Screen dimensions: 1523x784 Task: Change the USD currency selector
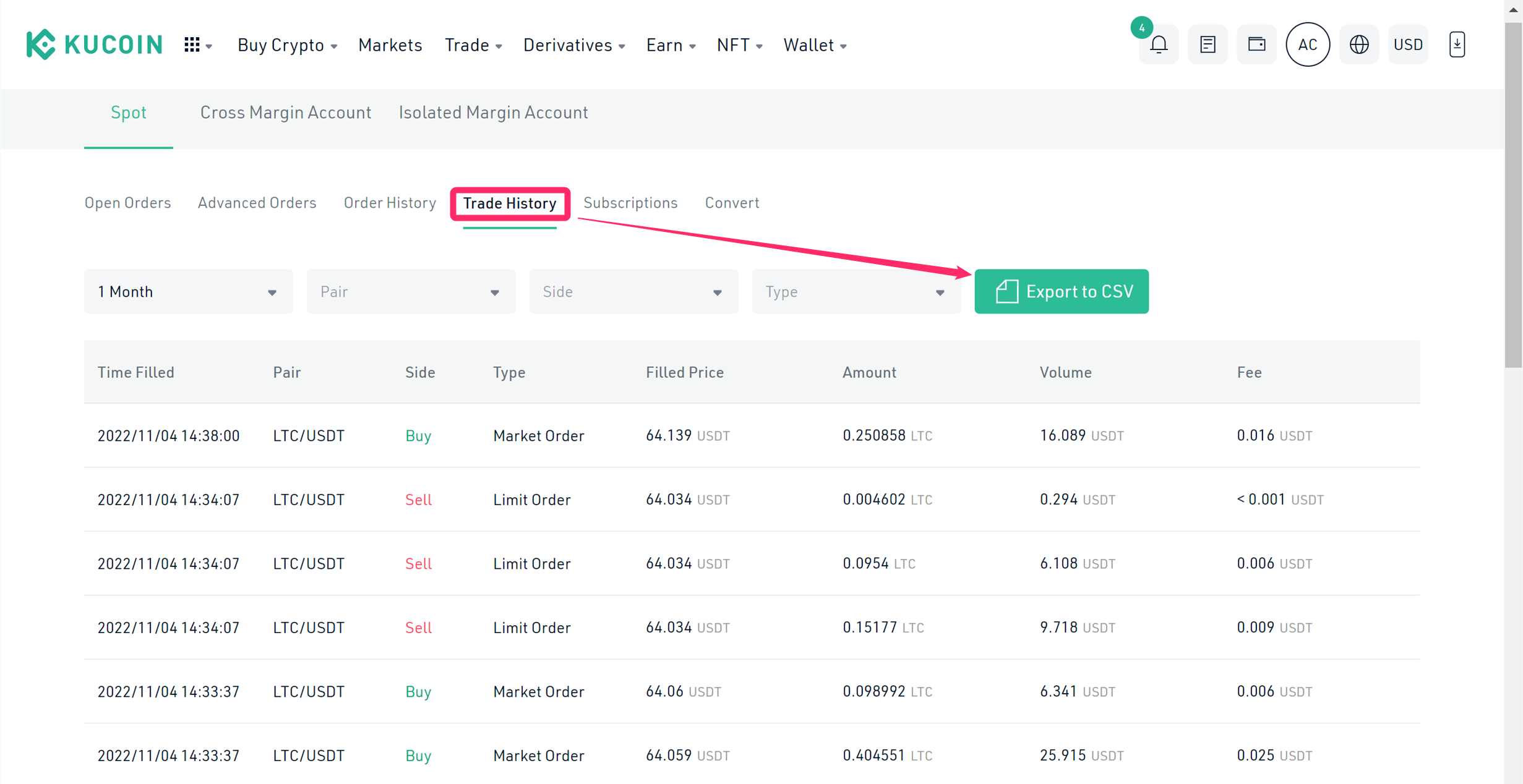(1408, 45)
